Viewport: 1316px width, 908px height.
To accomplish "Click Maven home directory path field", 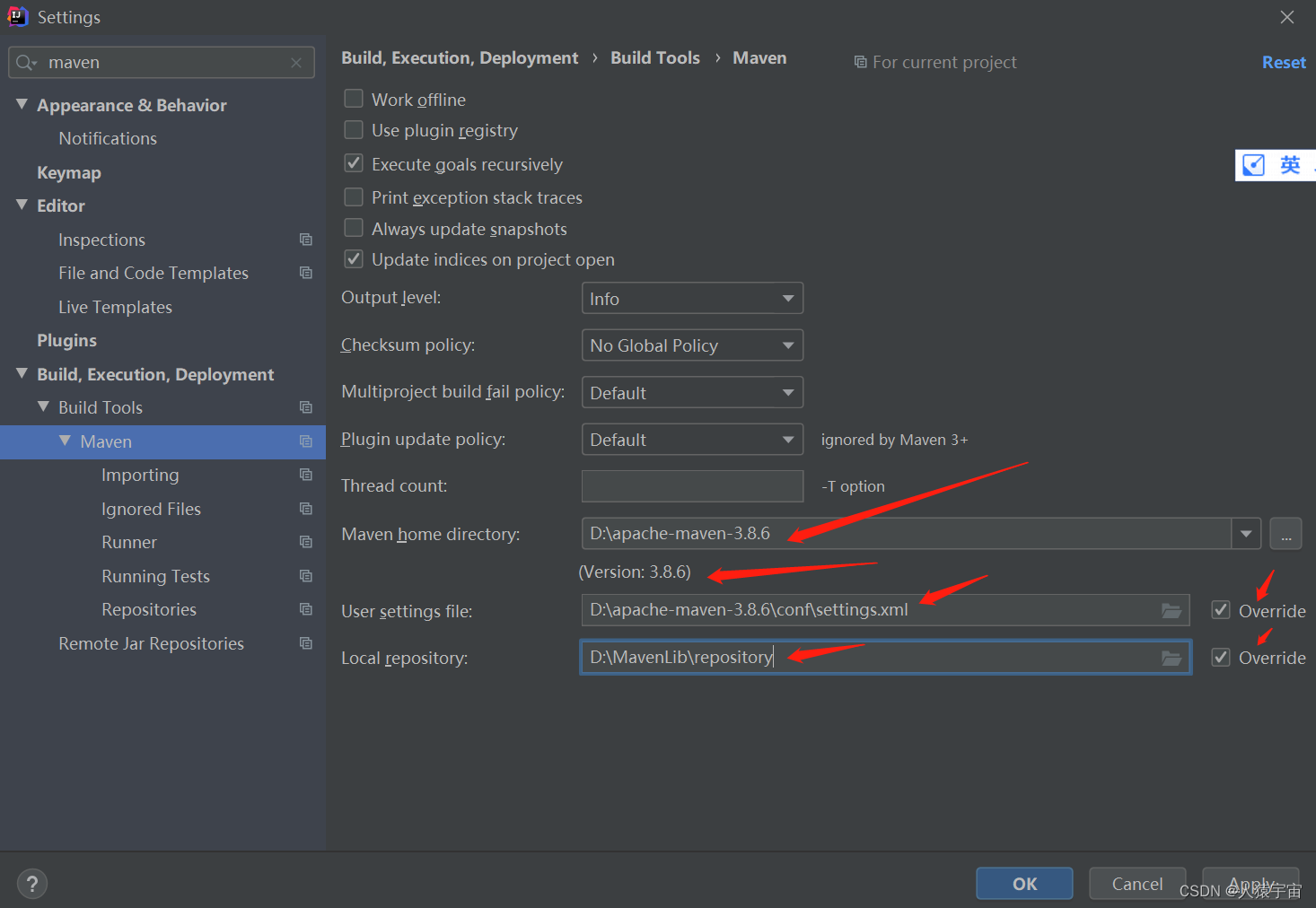I will pos(906,534).
